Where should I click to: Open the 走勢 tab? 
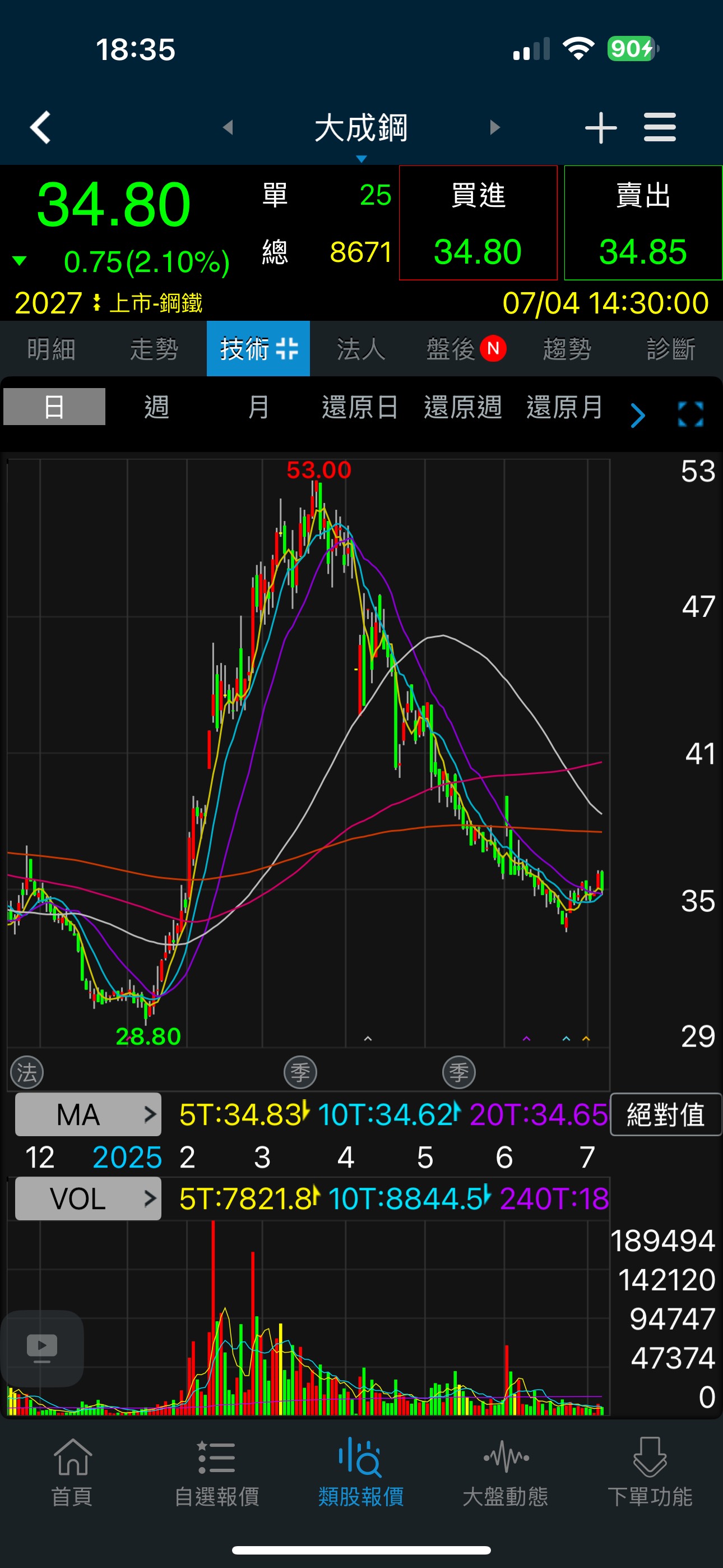click(155, 349)
